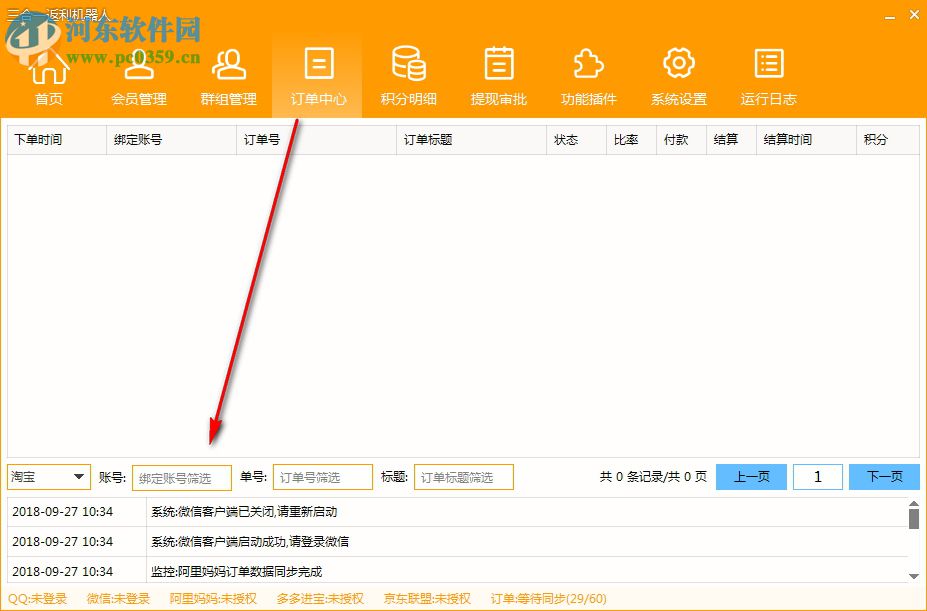This screenshot has width=927, height=611.
Task: Click 下一页 next page button
Action: point(884,477)
